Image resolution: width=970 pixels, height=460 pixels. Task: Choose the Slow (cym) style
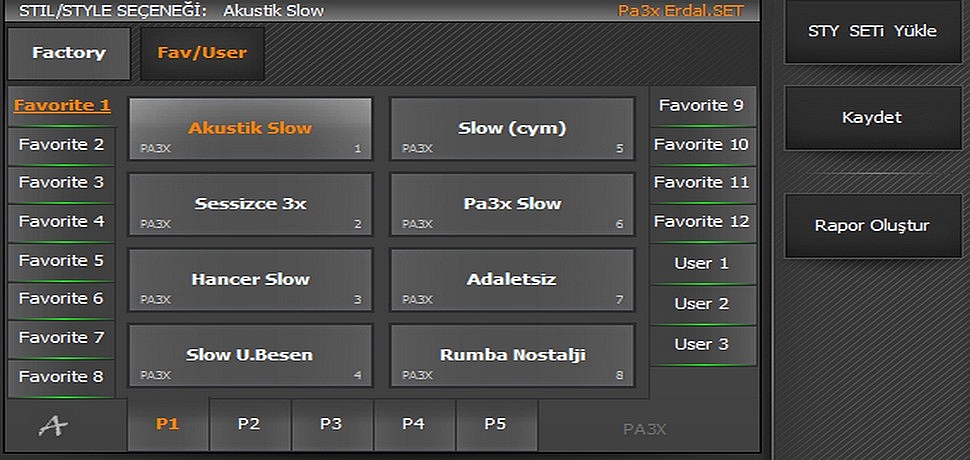point(512,129)
